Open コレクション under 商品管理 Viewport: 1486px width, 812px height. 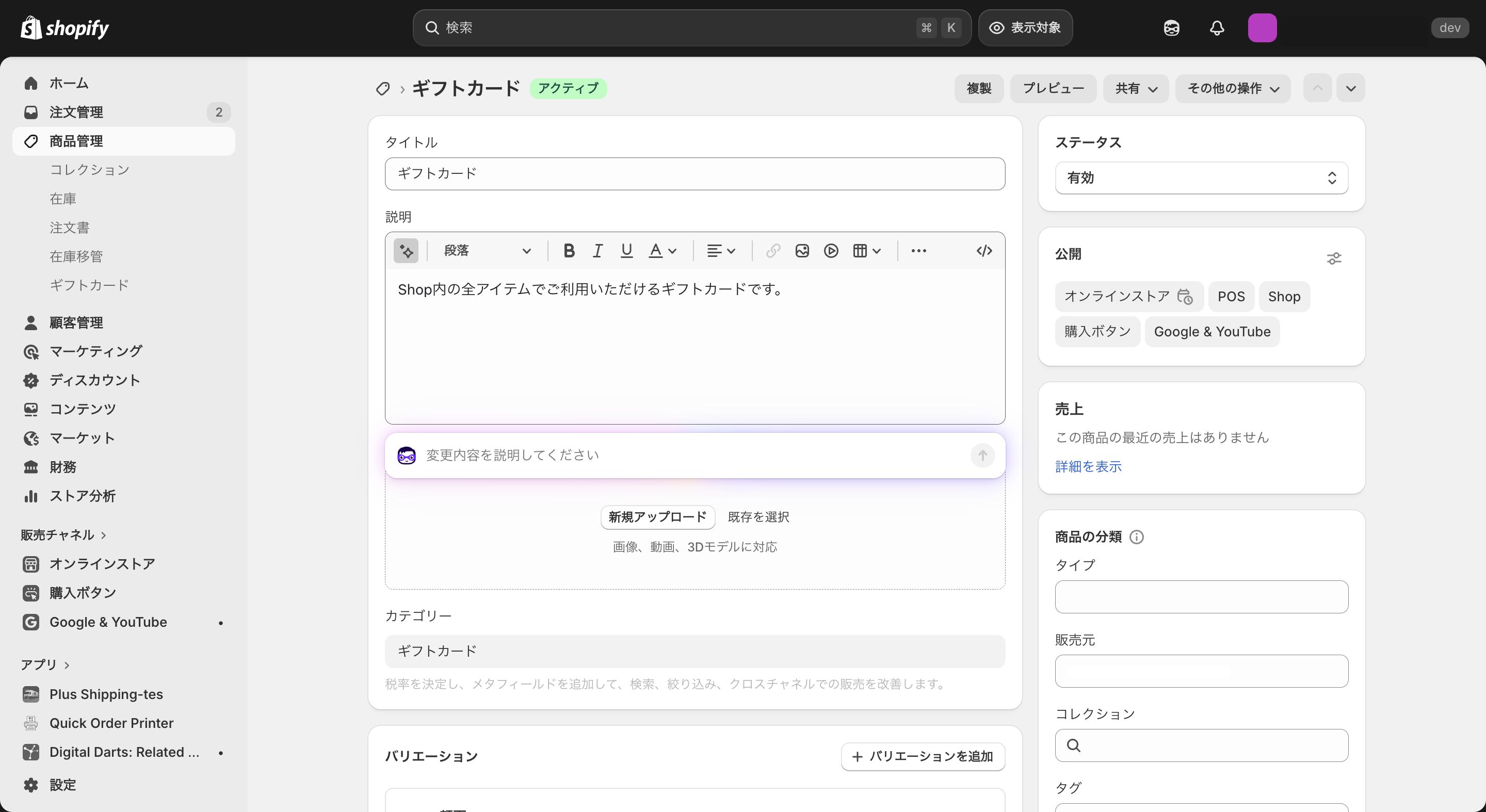pyautogui.click(x=90, y=170)
